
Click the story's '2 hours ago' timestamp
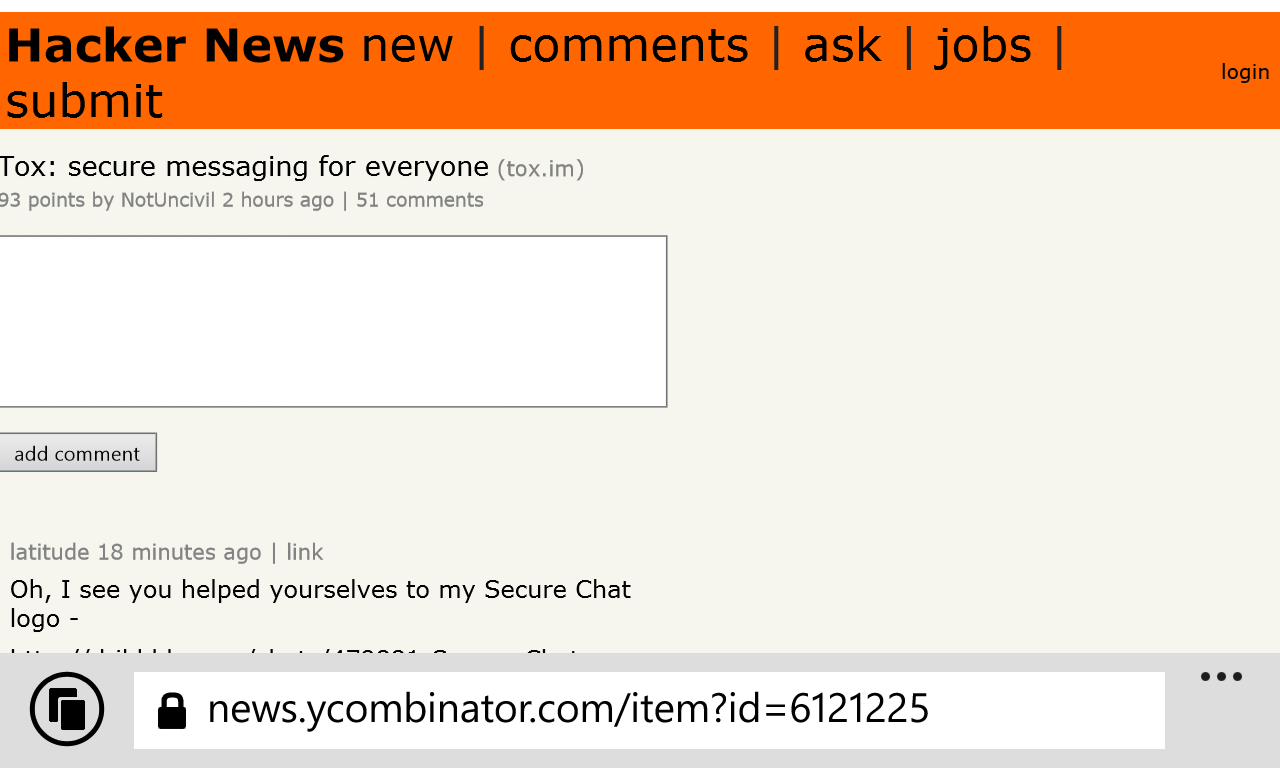pos(278,200)
